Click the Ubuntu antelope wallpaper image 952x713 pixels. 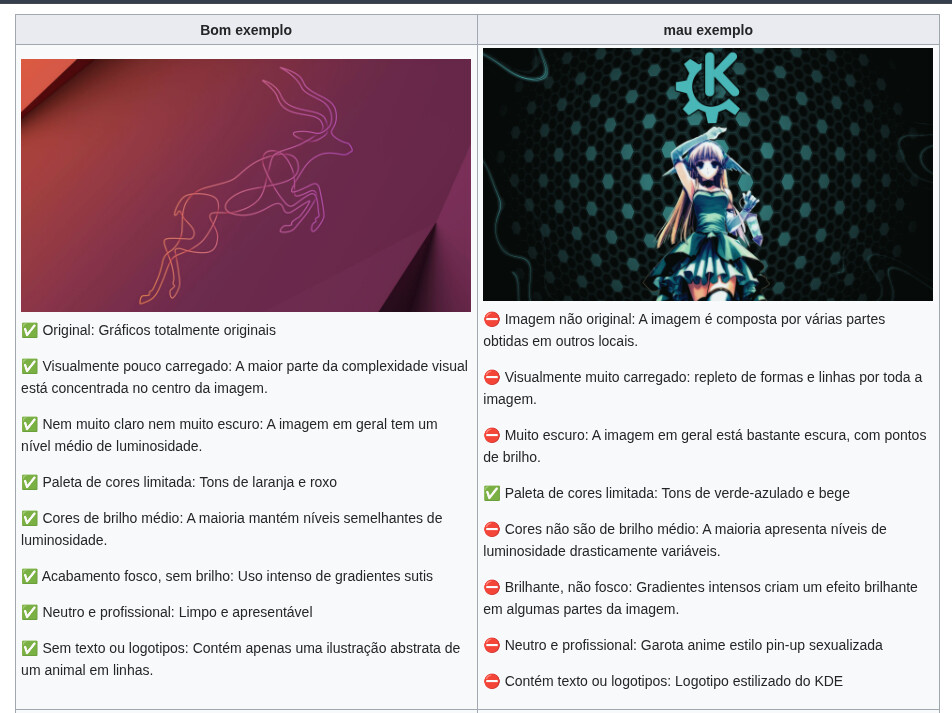tap(246, 185)
